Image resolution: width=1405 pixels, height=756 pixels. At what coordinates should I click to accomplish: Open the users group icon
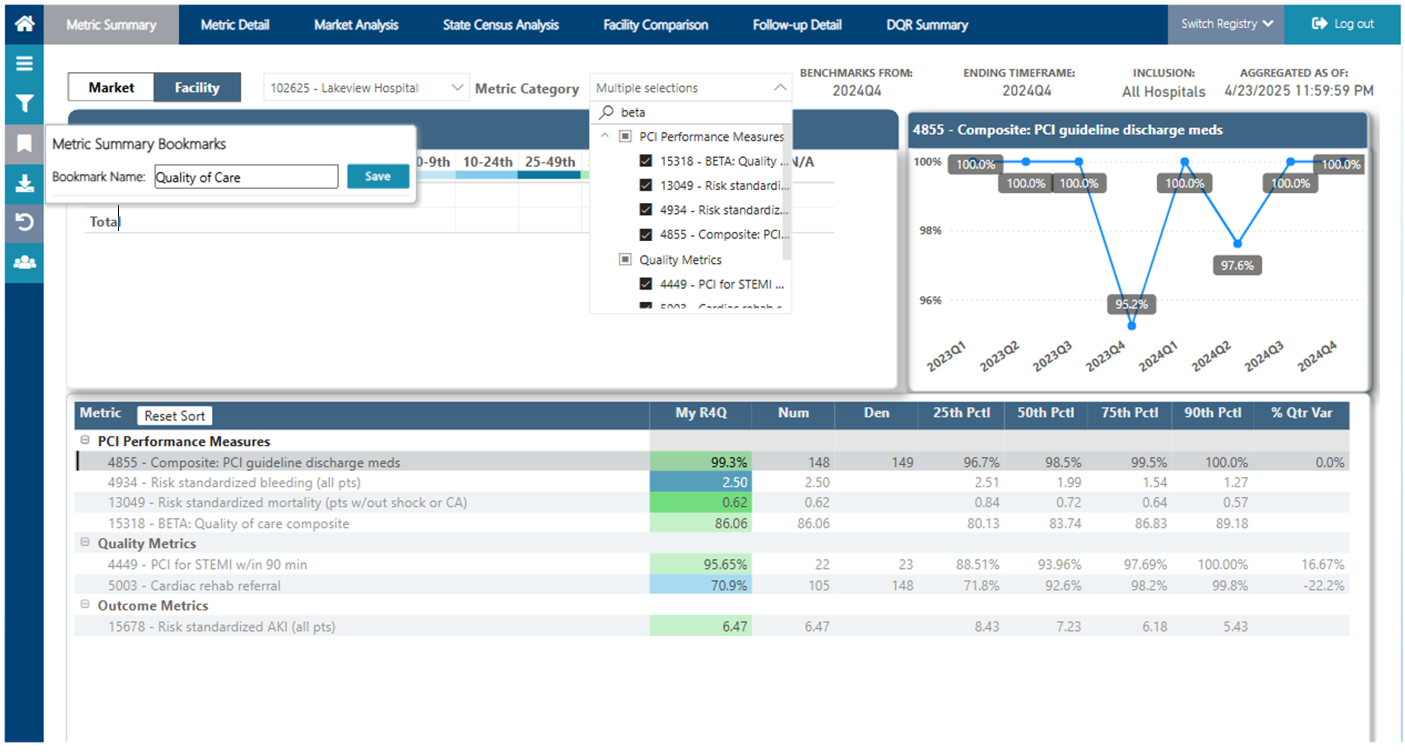(x=24, y=262)
